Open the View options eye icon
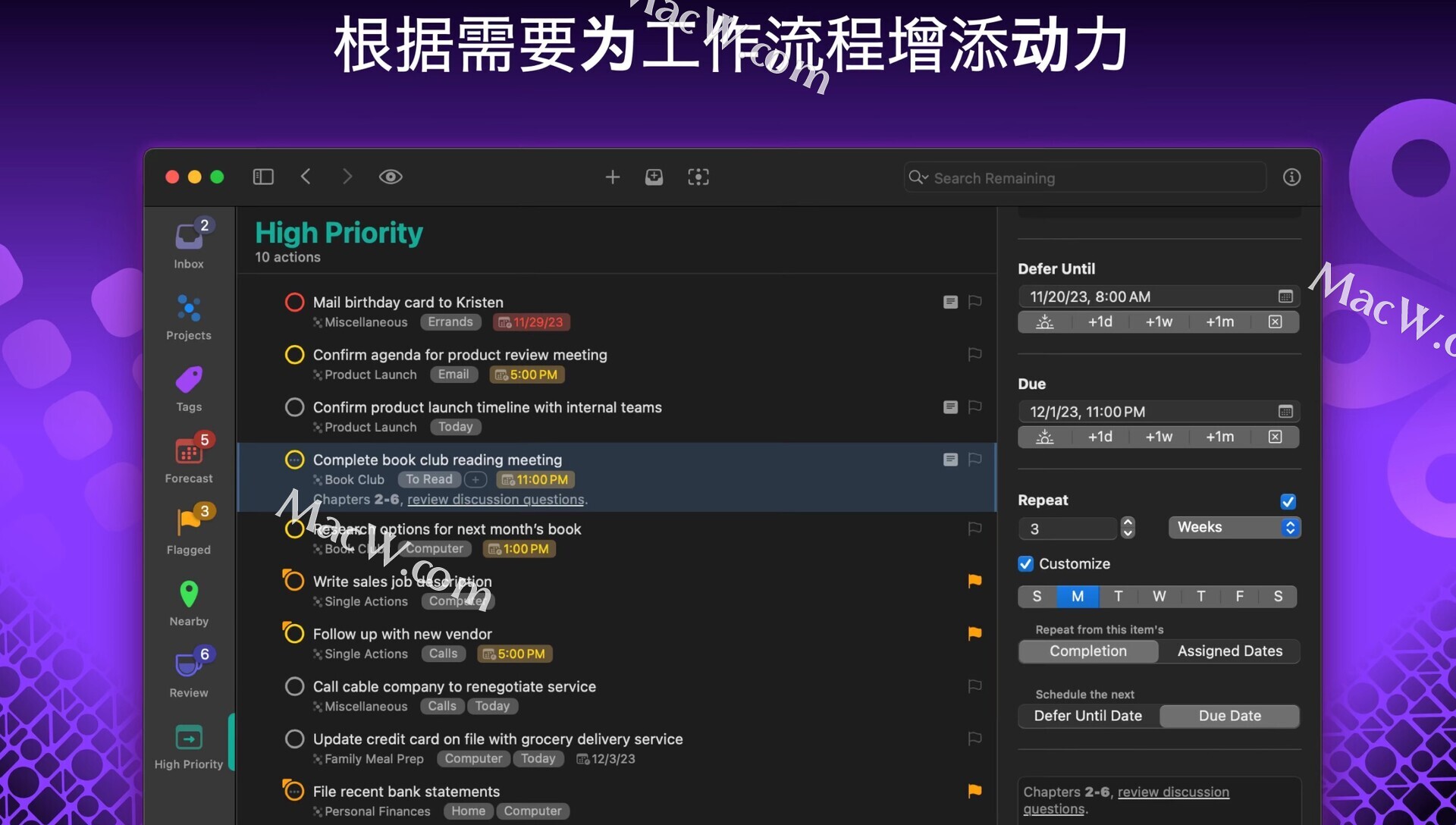 click(391, 177)
